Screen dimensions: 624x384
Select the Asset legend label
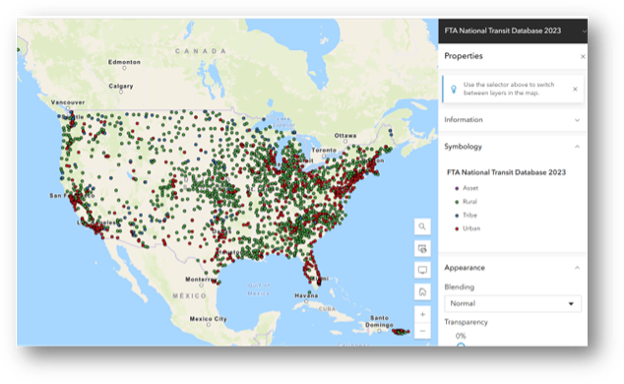[470, 188]
